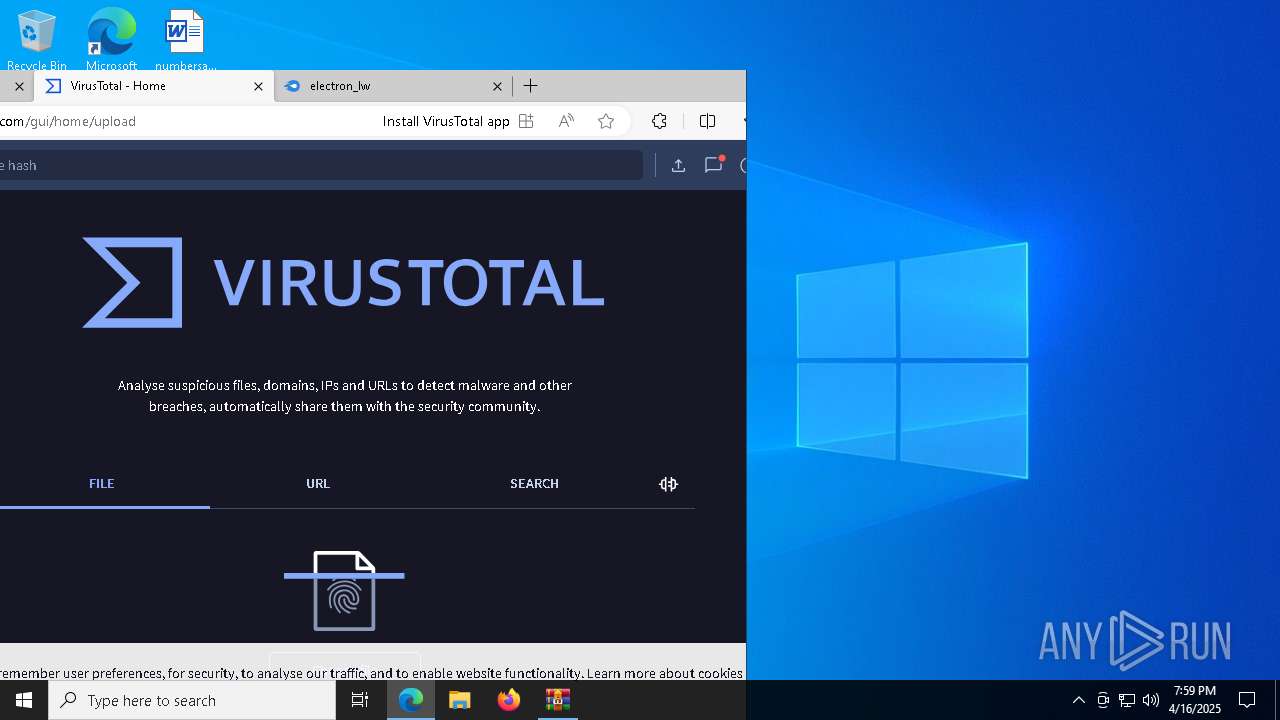Select the FILE tab
Screen dimensions: 1280x720
tap(102, 484)
